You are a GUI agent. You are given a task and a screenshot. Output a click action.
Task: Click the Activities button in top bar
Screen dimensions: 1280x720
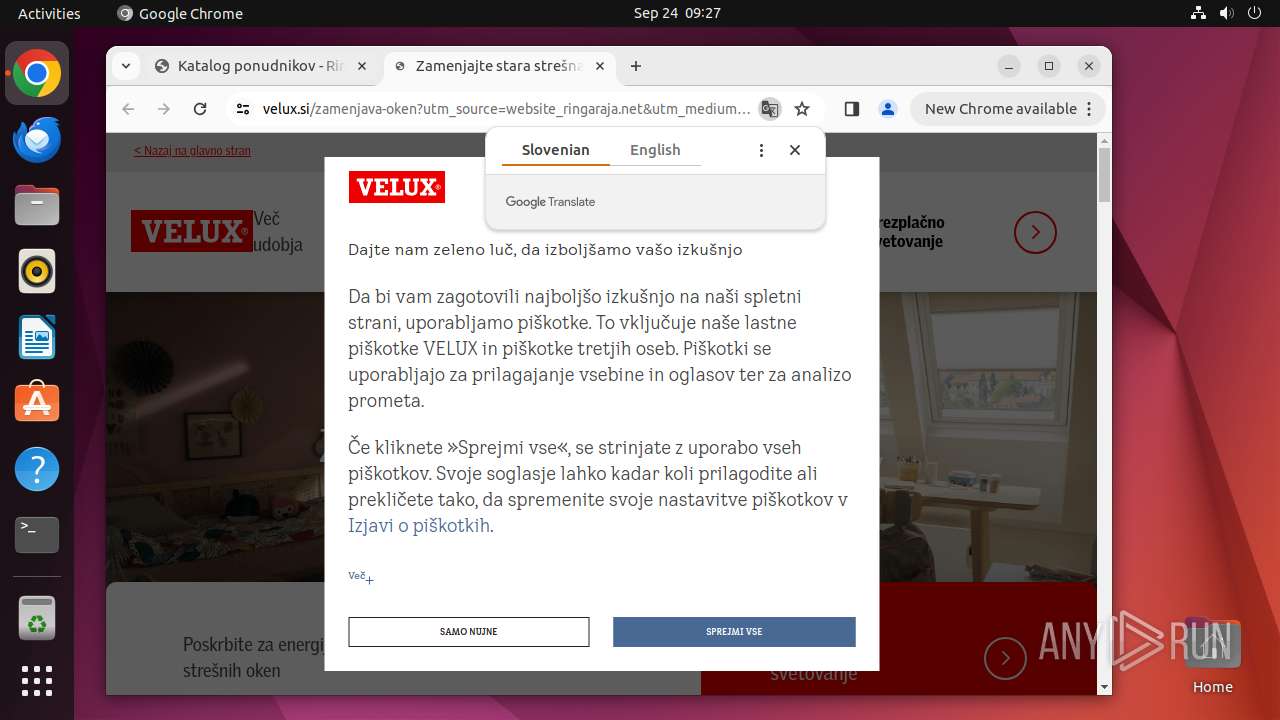coord(49,13)
